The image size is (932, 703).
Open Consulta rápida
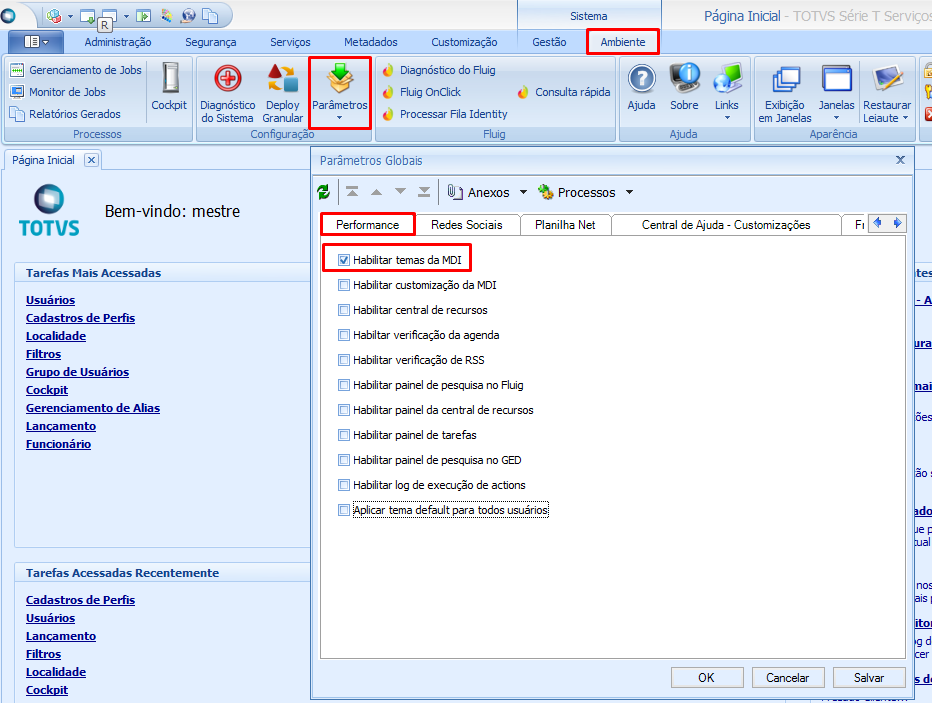tap(564, 92)
